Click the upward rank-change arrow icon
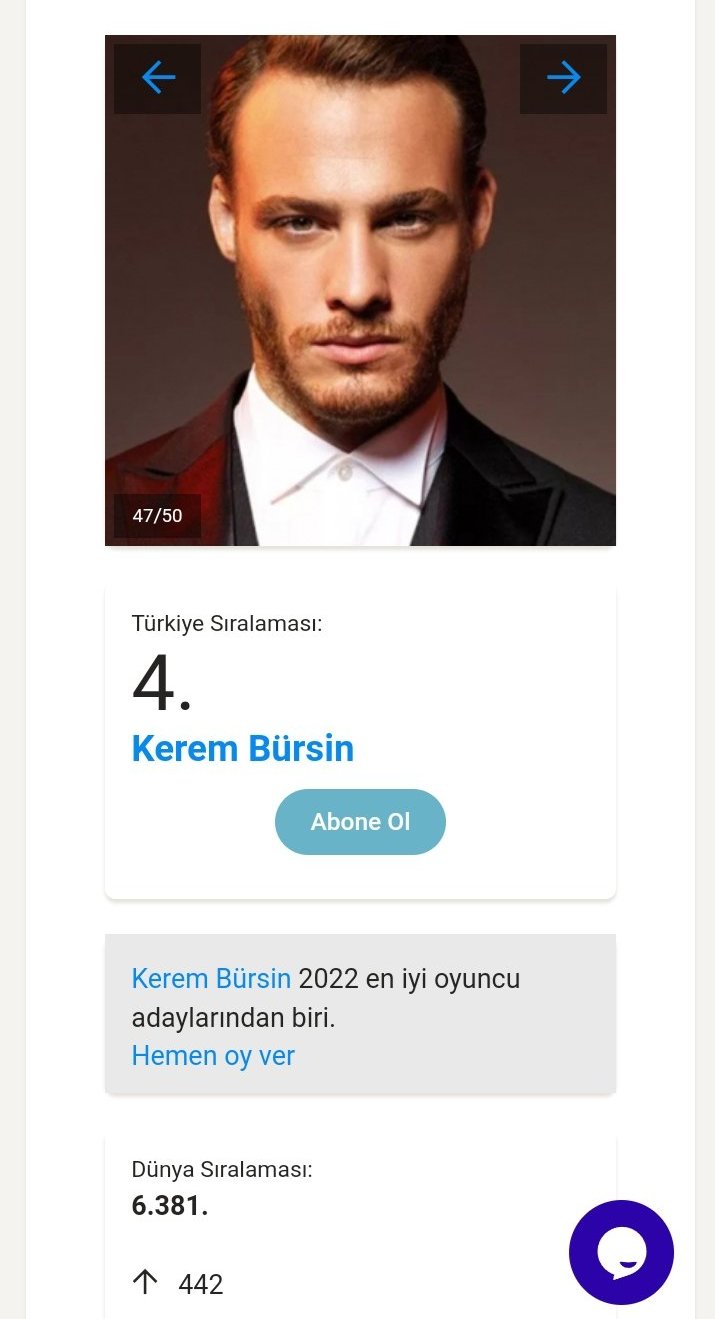This screenshot has height=1319, width=715. click(145, 1282)
